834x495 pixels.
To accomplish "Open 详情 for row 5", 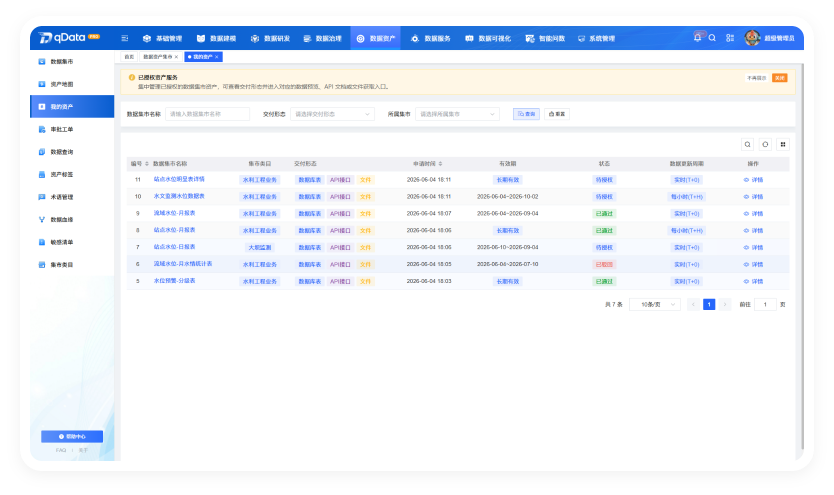I will pyautogui.click(x=753, y=281).
